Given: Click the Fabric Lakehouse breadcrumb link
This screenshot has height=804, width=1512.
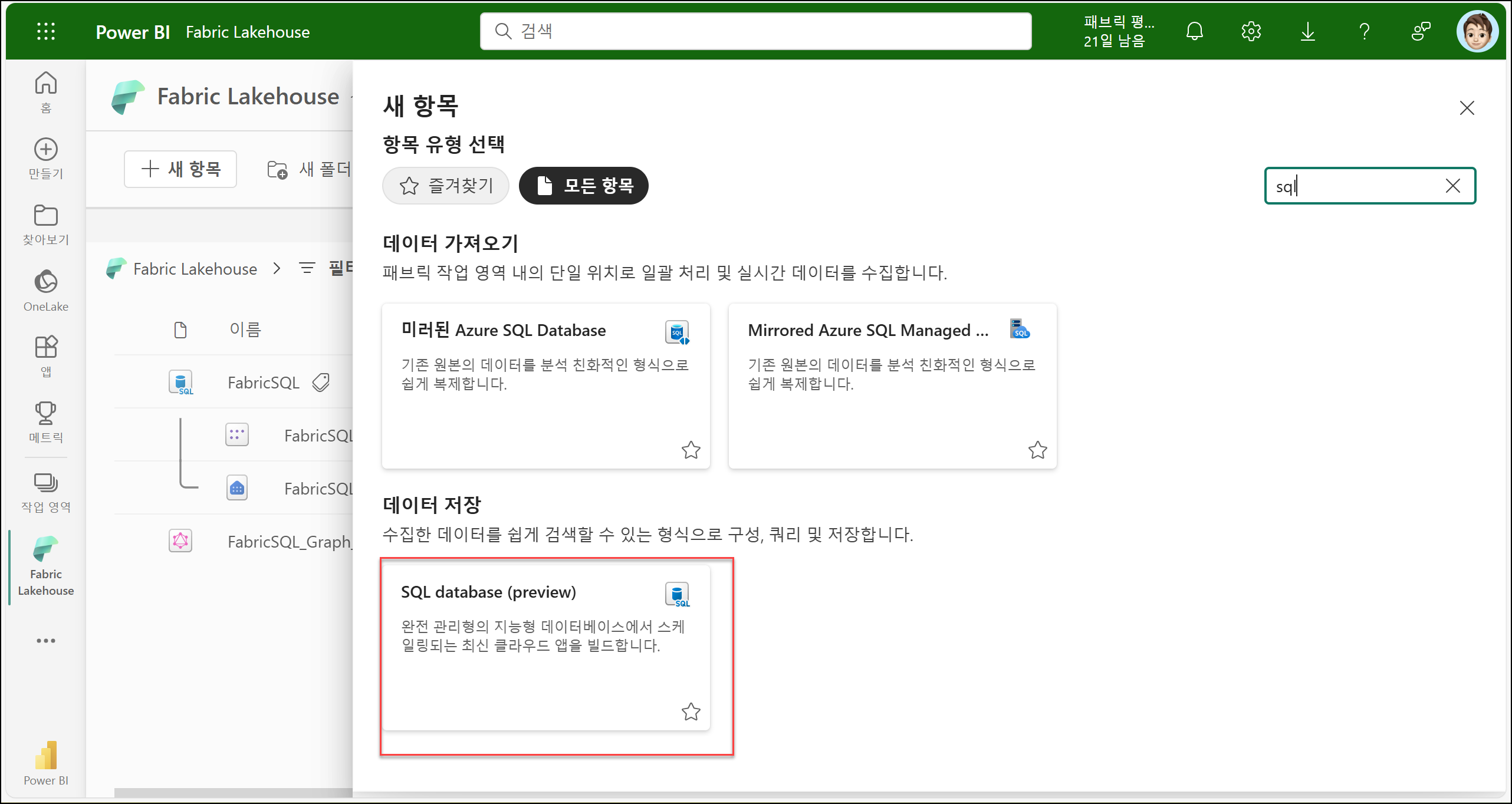Looking at the screenshot, I should click(x=195, y=269).
